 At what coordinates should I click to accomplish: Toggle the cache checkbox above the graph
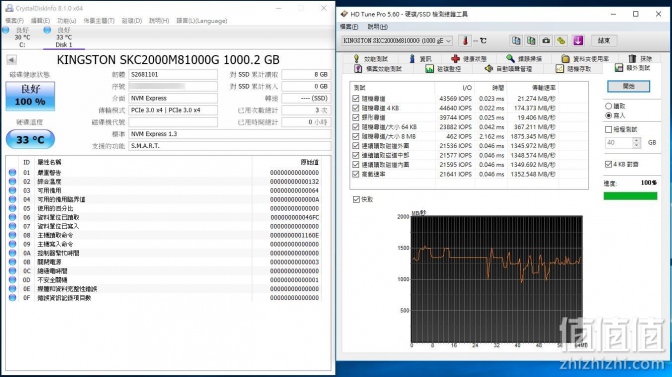coord(356,199)
